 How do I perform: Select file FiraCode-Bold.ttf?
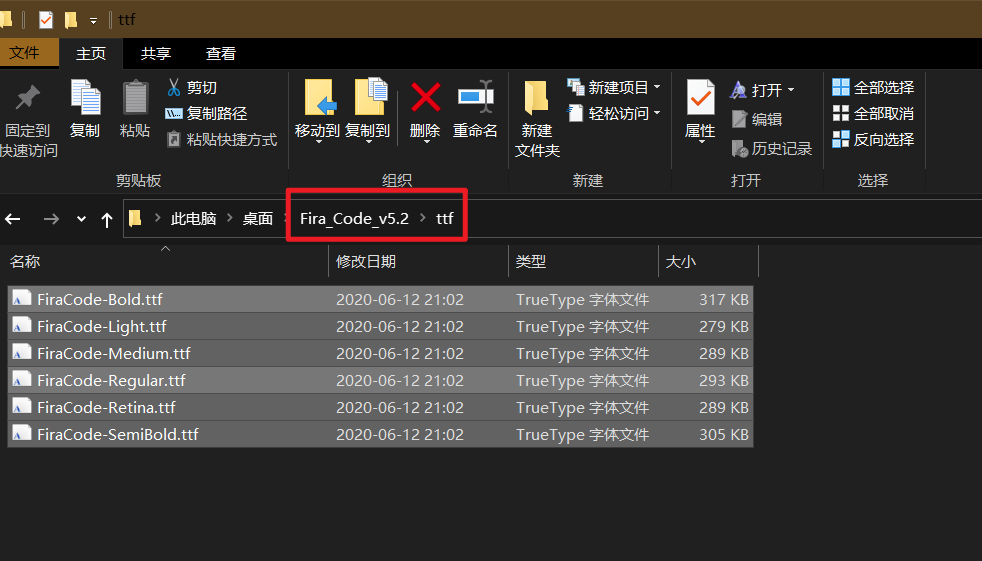(380, 299)
